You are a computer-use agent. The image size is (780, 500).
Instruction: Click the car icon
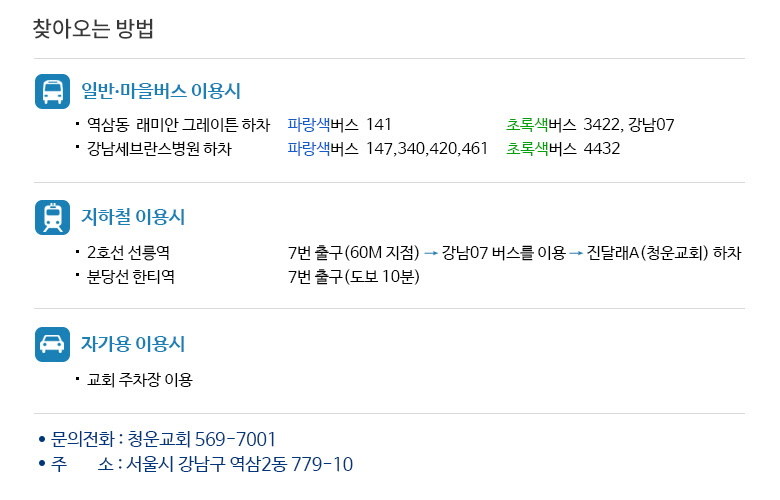(52, 344)
